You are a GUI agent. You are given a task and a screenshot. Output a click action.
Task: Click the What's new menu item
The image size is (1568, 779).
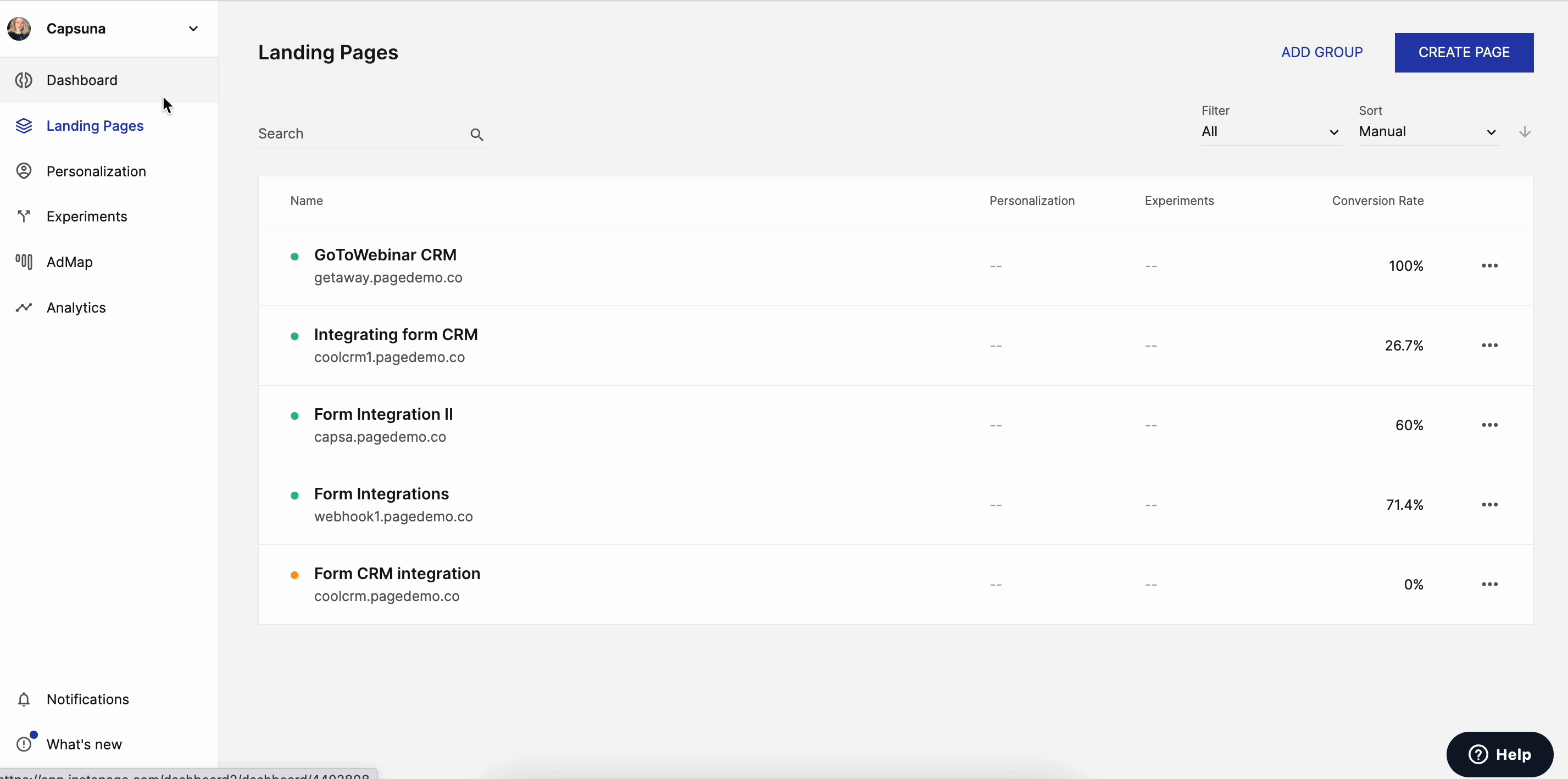tap(84, 744)
